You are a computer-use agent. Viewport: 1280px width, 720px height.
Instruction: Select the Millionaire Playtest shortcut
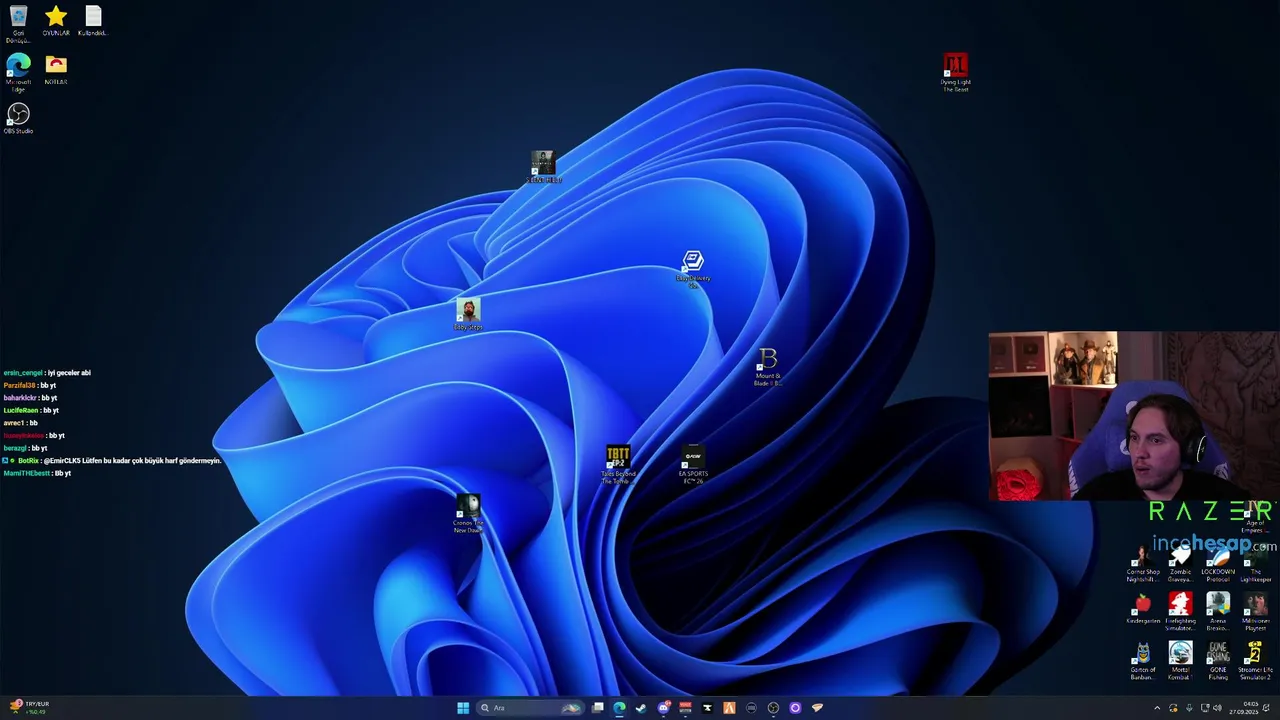[x=1255, y=612]
